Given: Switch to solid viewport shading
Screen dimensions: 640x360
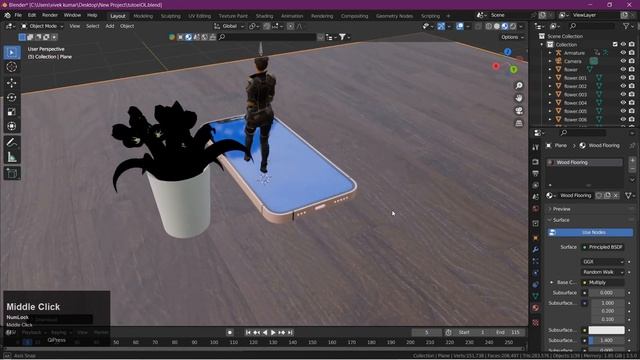Looking at the screenshot, I should pos(497,26).
